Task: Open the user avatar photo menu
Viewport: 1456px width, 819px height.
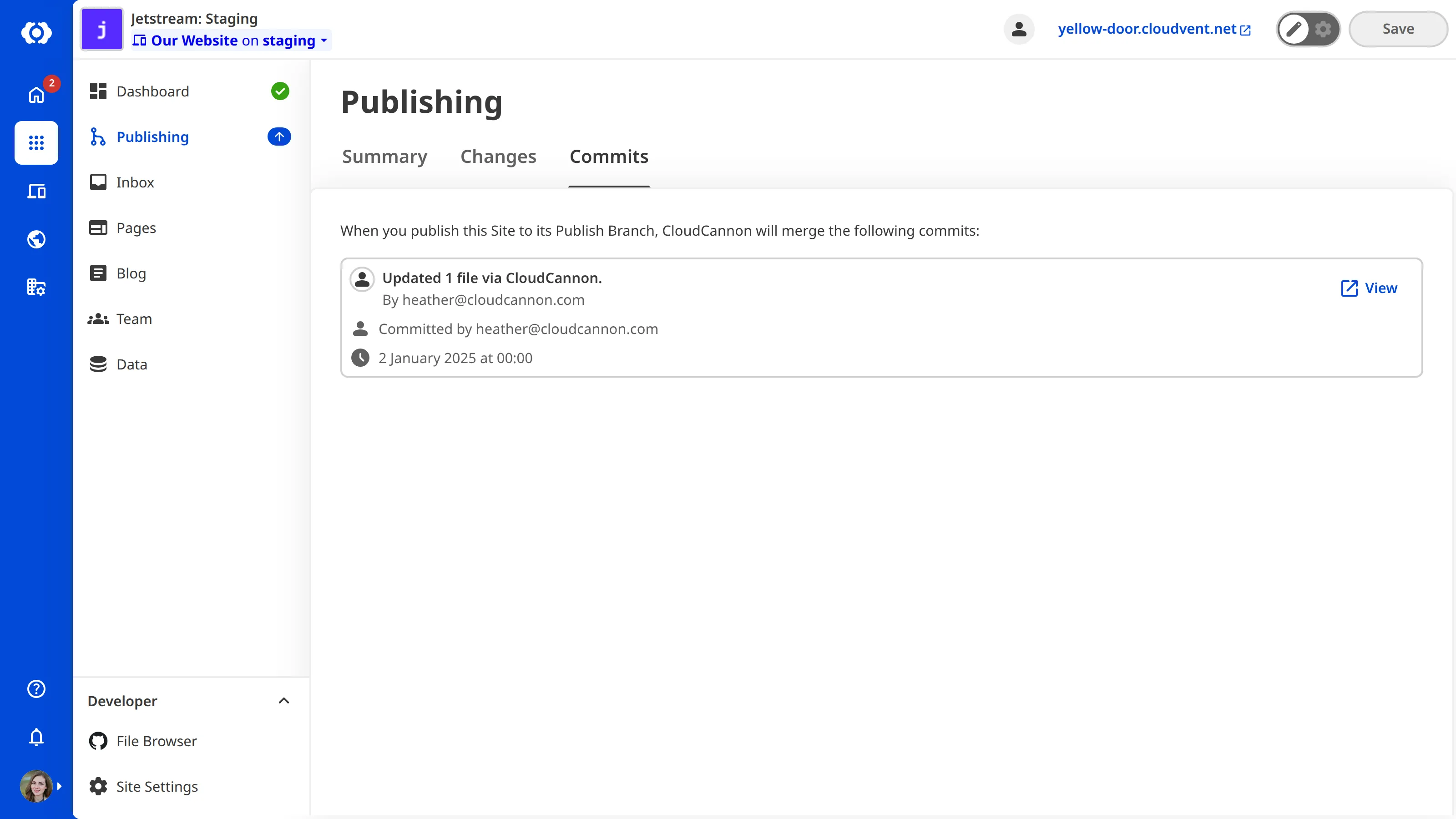Action: click(x=36, y=786)
